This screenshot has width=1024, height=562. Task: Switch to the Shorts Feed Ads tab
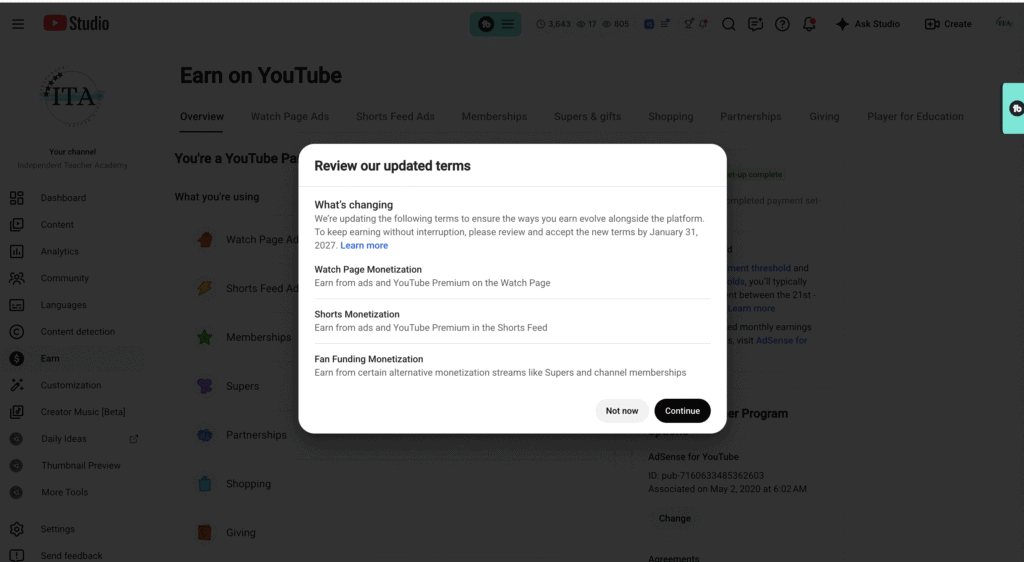395,116
